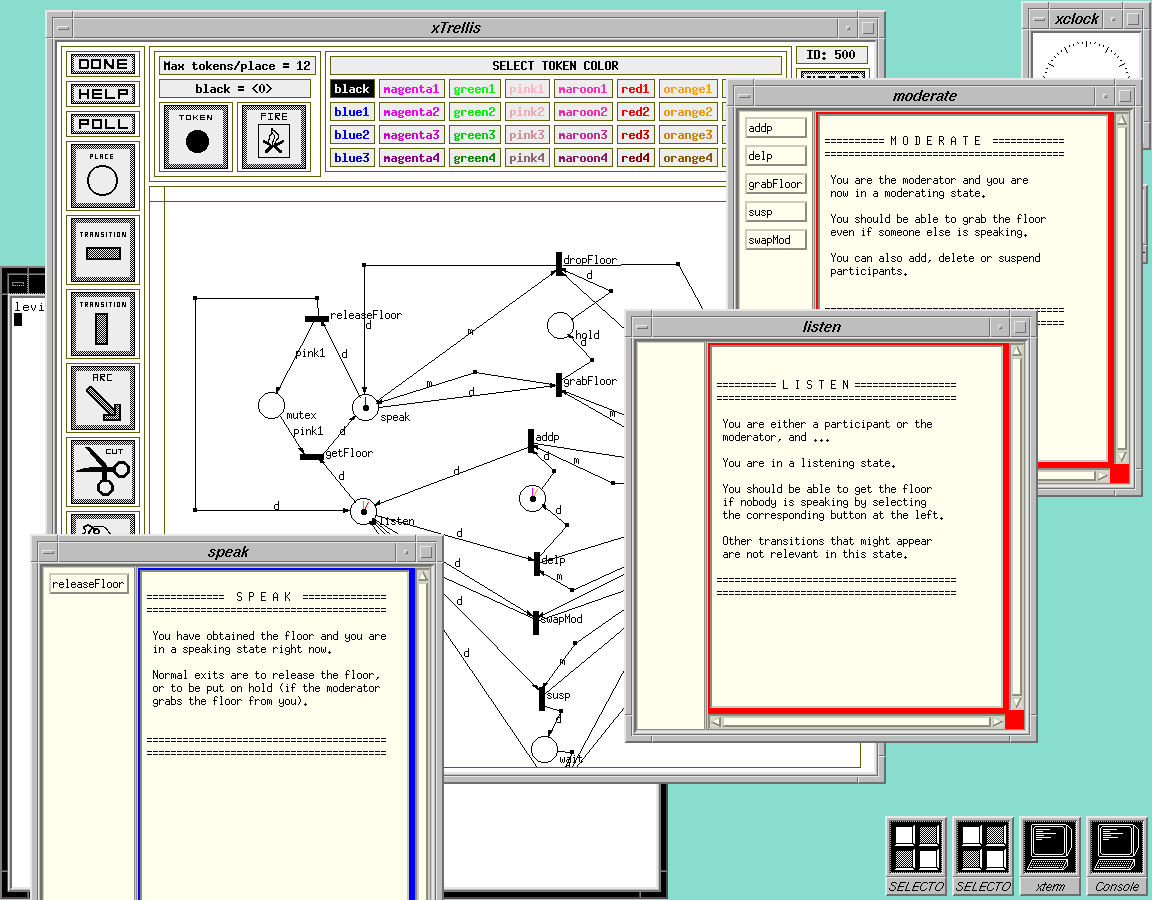
Task: Click the HELP button
Action: coord(103,94)
